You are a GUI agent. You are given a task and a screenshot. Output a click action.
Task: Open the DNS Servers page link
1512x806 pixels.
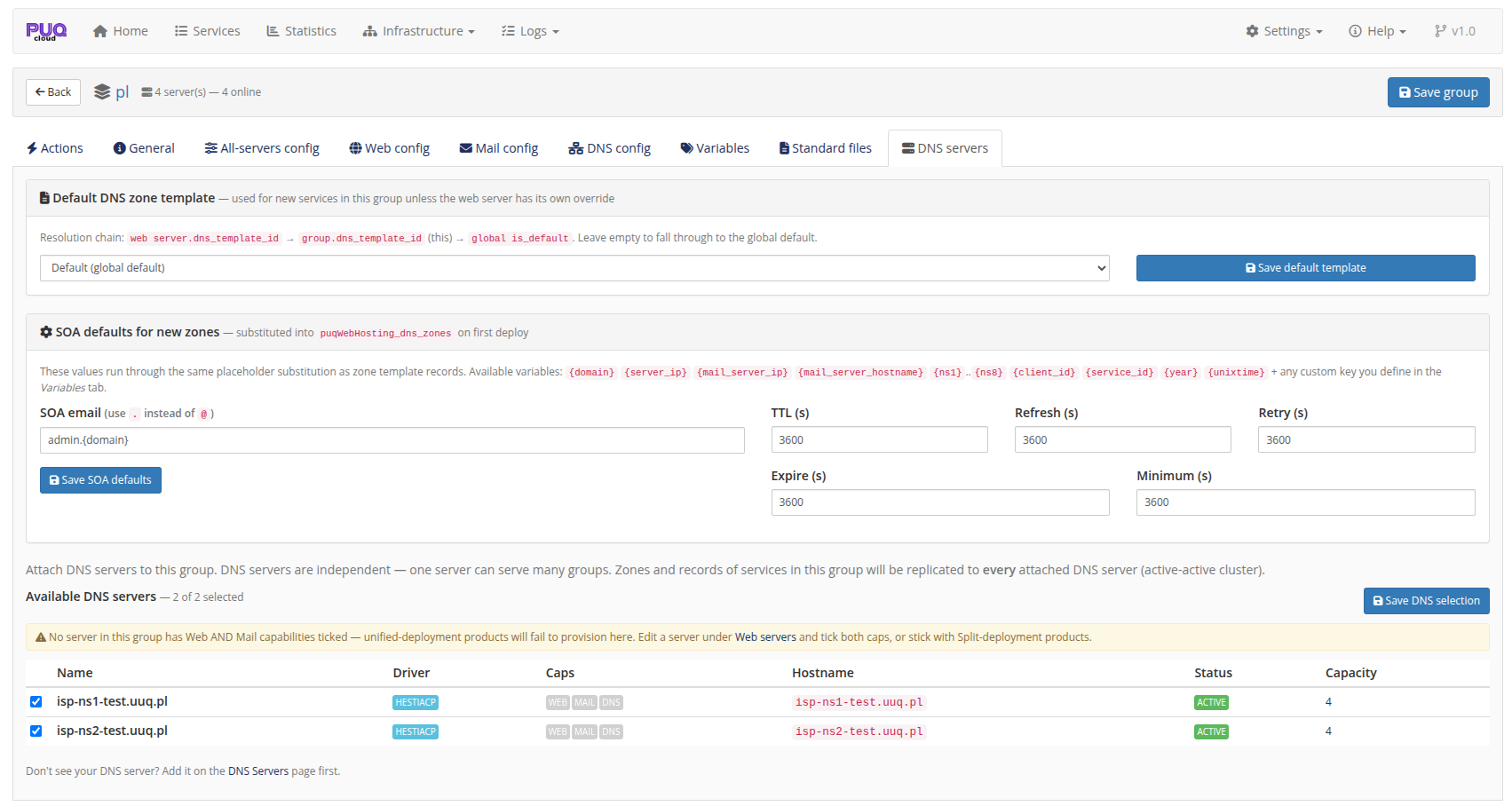[x=258, y=771]
